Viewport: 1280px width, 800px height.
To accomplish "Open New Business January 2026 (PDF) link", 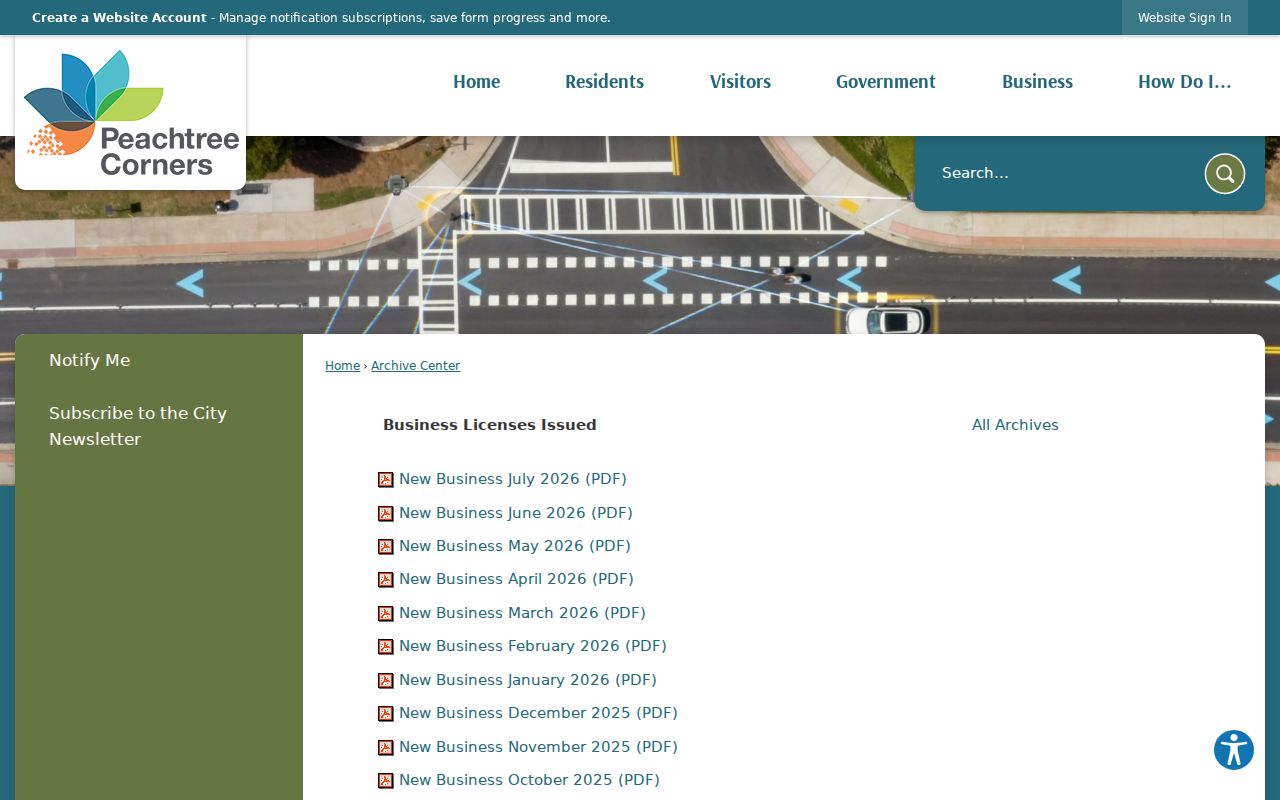I will (527, 680).
